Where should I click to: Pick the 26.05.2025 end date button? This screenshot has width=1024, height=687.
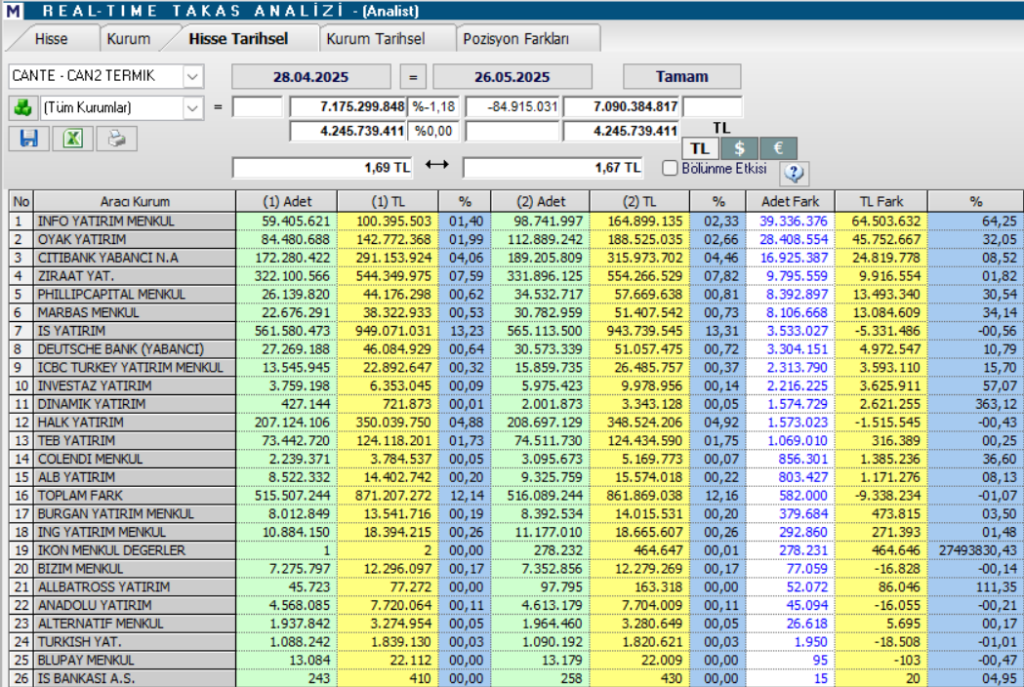[x=512, y=77]
